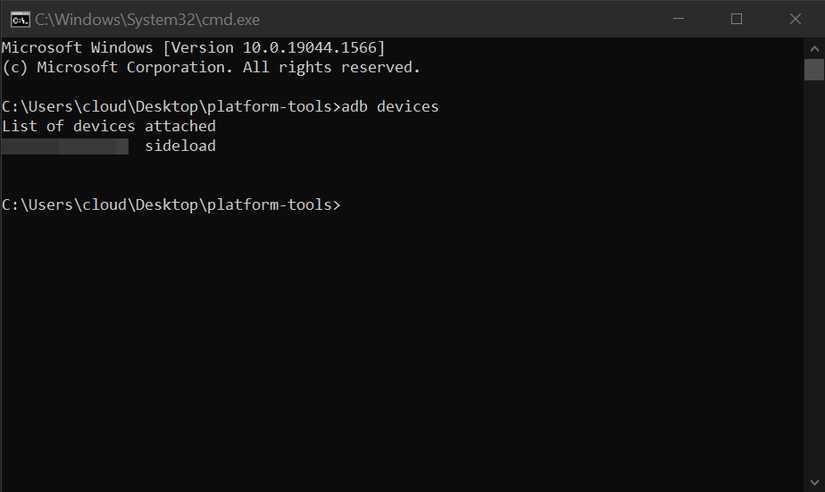
Task: Click the "sideload" device status text
Action: pyautogui.click(x=180, y=146)
